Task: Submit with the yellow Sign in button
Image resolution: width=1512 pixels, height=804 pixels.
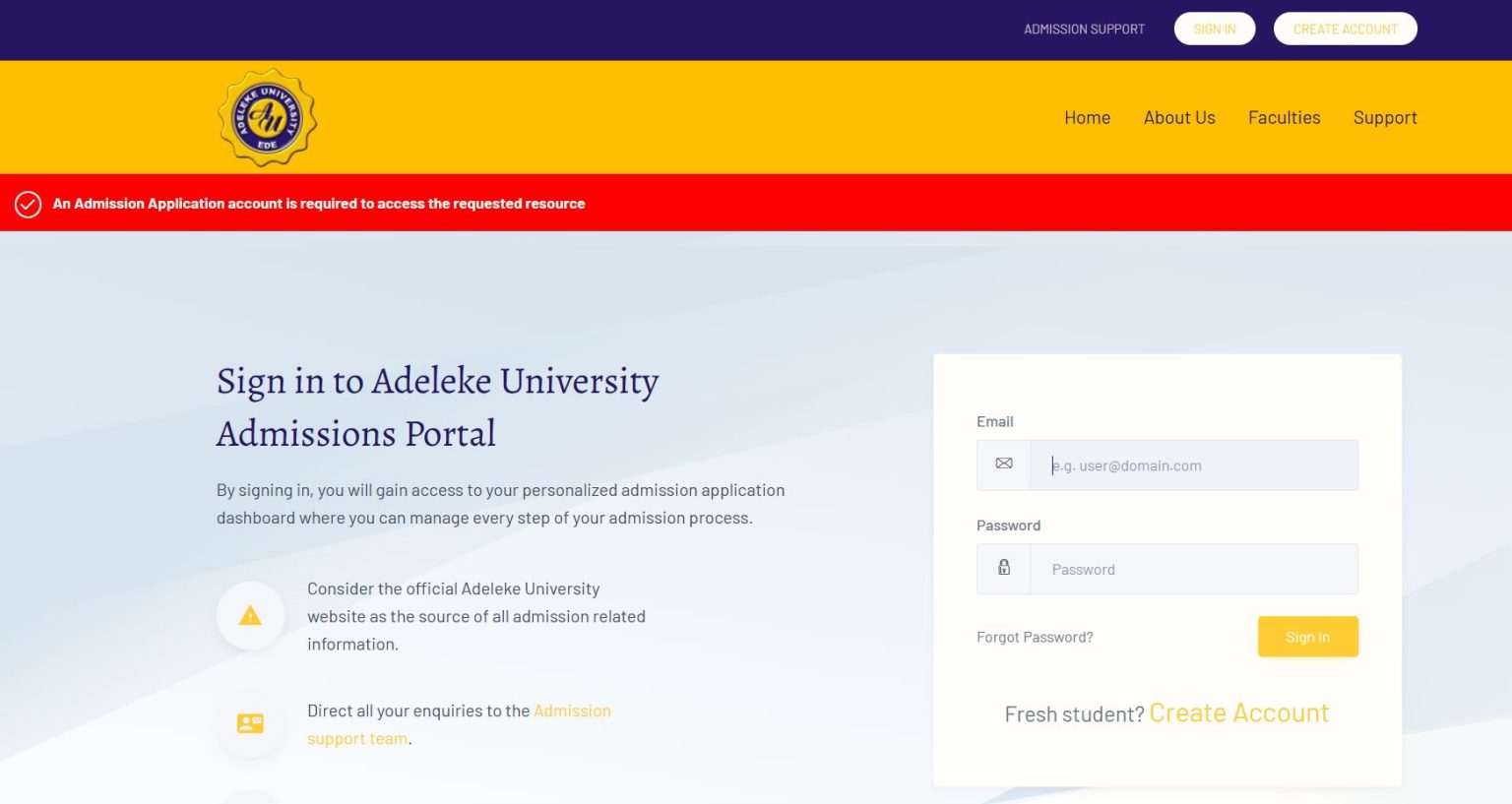Action: (x=1307, y=637)
